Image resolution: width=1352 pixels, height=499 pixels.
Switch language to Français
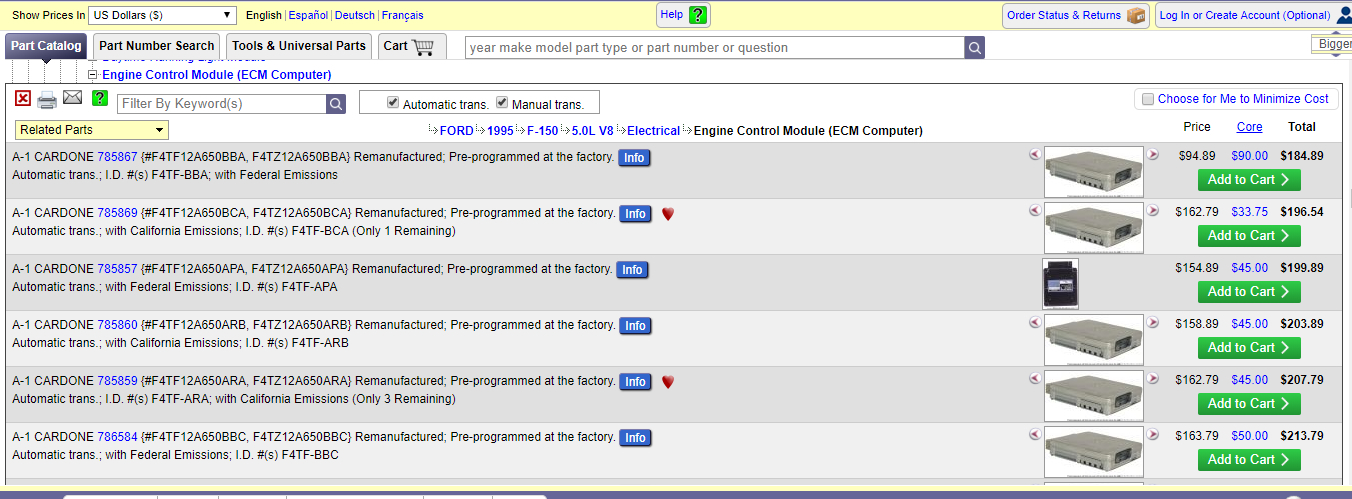[x=402, y=16]
